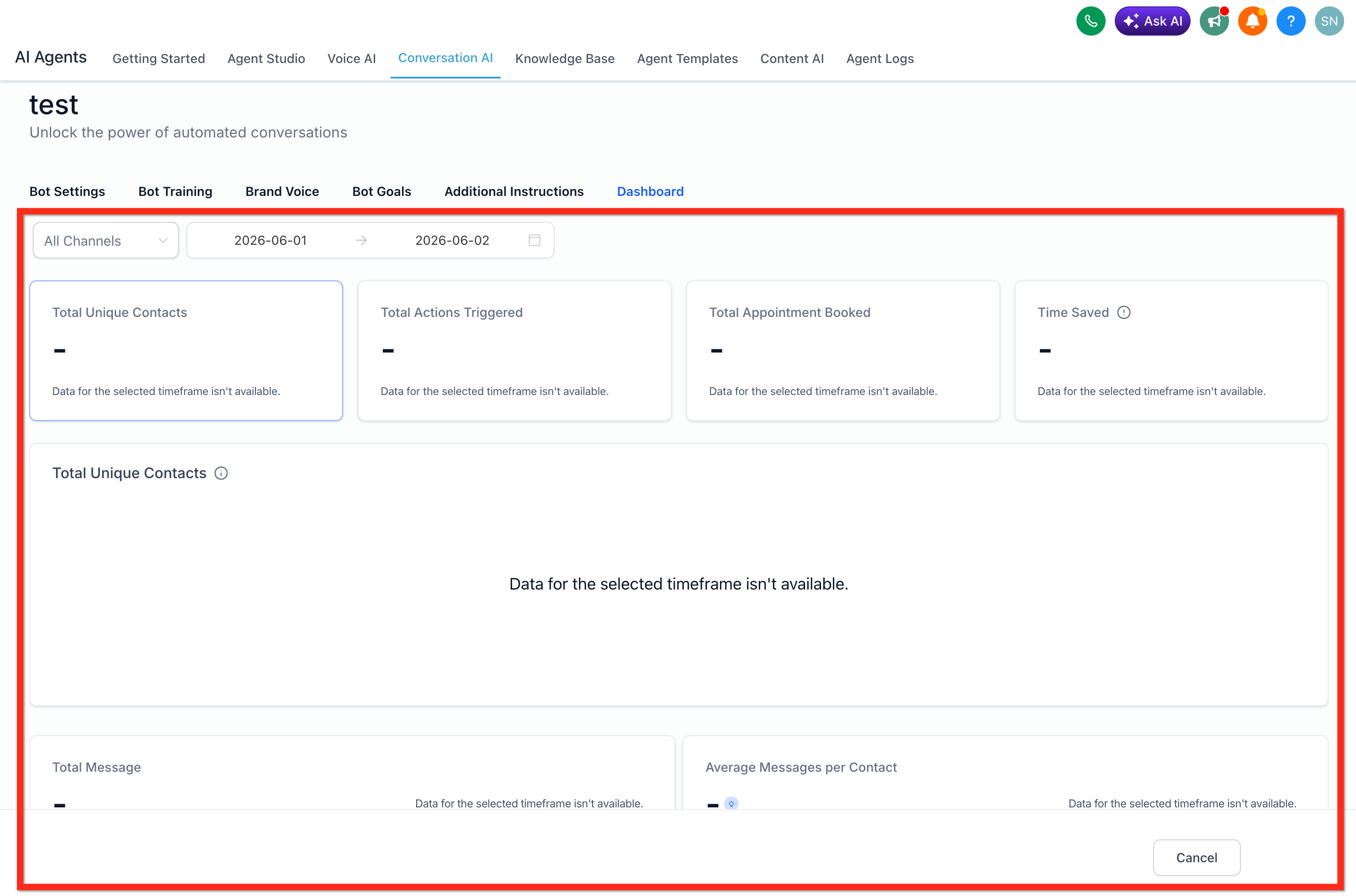1356x896 pixels.
Task: Click the green phone dialer icon
Action: pos(1090,21)
